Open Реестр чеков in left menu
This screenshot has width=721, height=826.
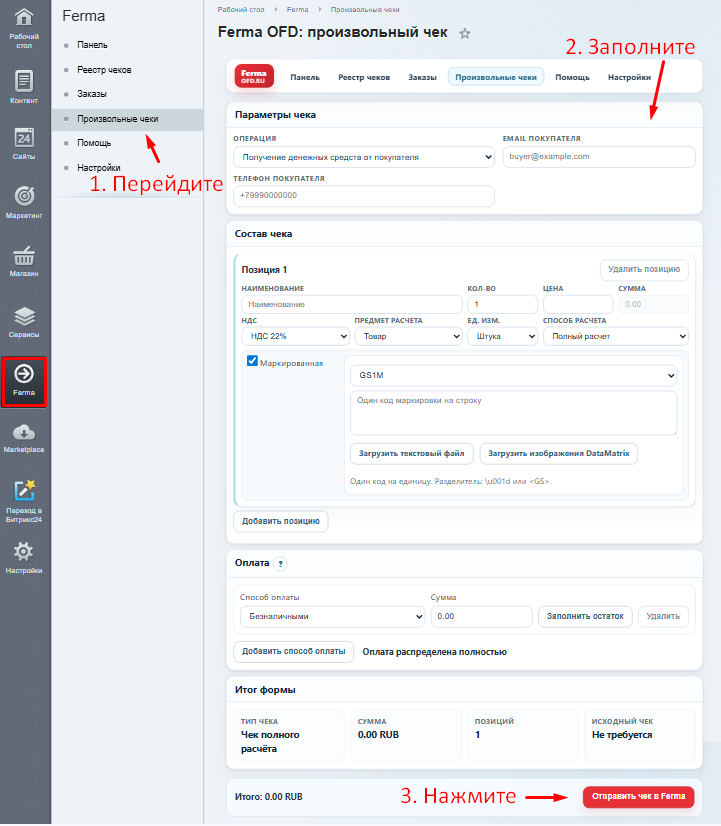[104, 70]
